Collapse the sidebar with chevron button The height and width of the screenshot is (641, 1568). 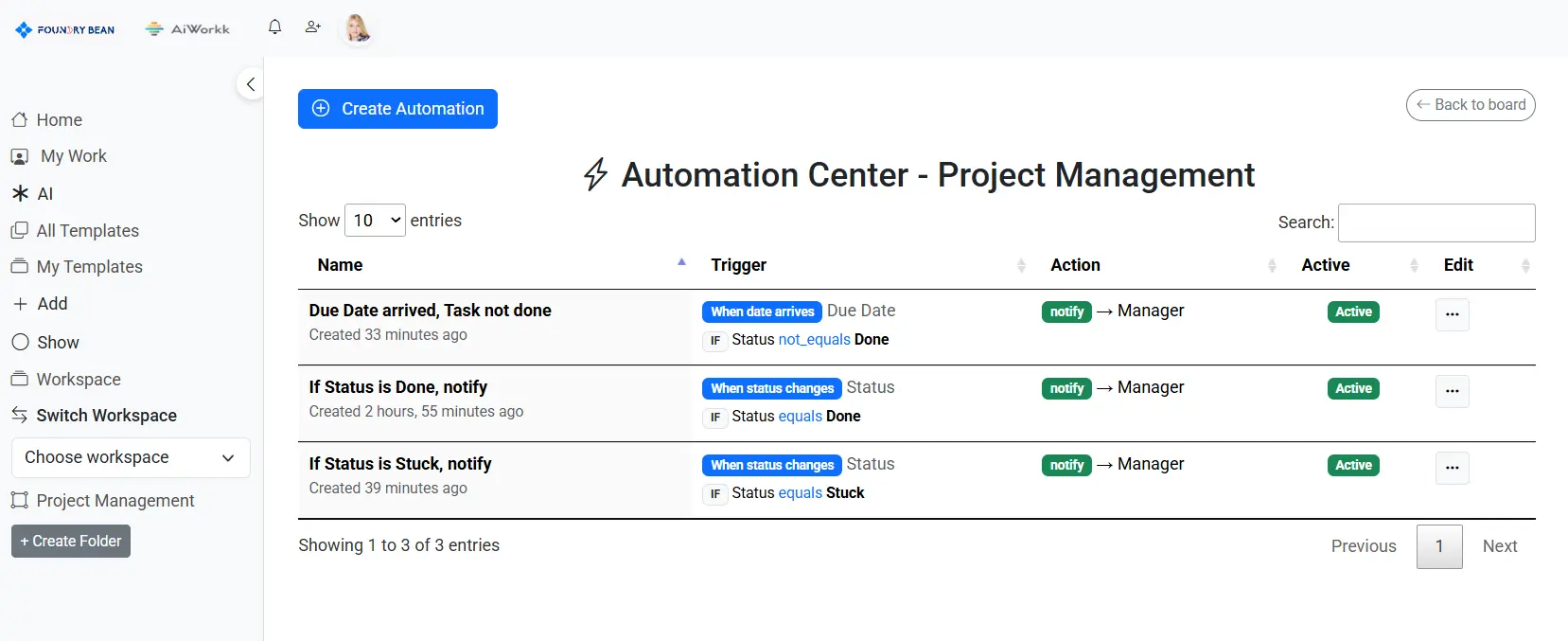(x=250, y=84)
